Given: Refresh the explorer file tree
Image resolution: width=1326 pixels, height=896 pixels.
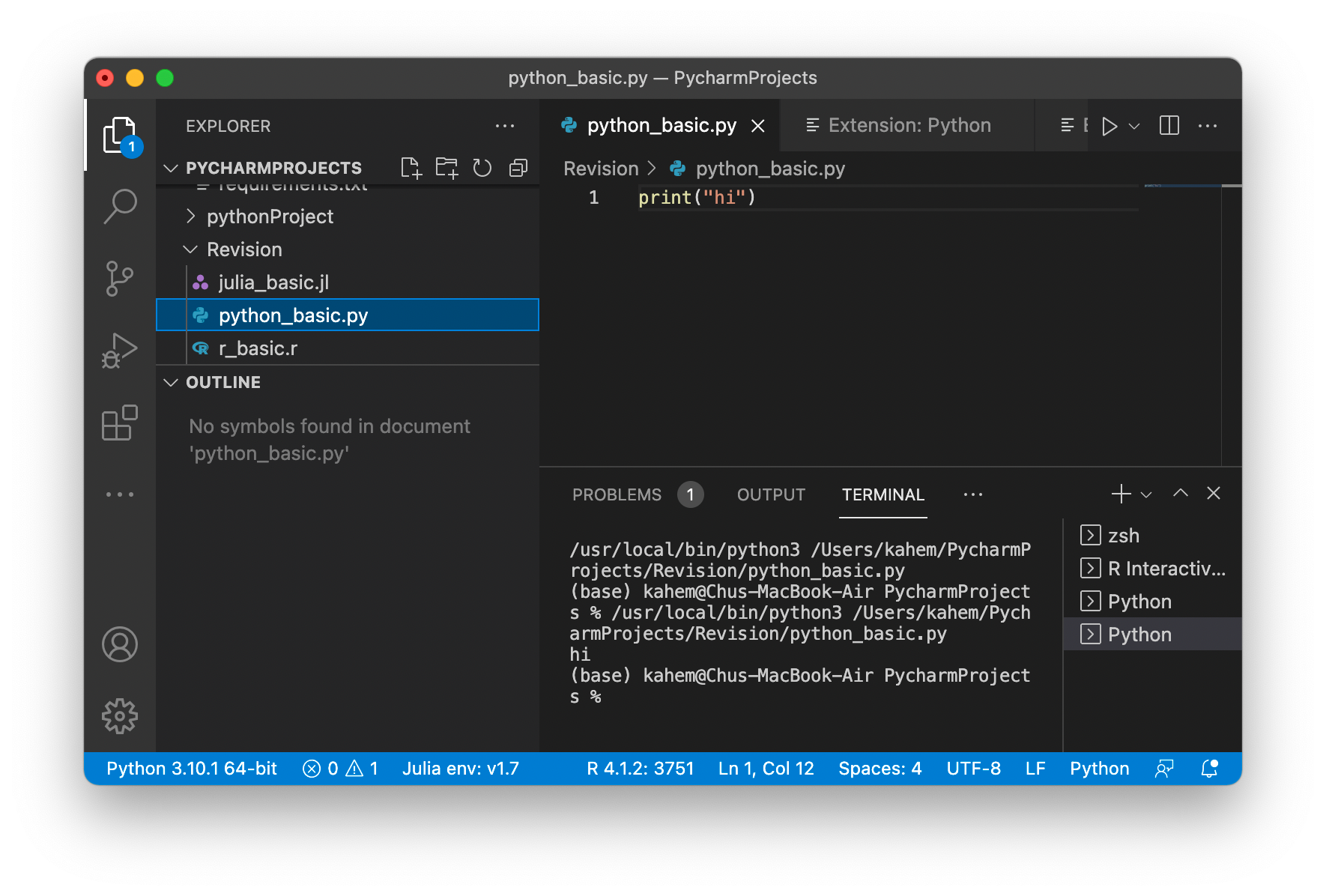Looking at the screenshot, I should pyautogui.click(x=482, y=168).
